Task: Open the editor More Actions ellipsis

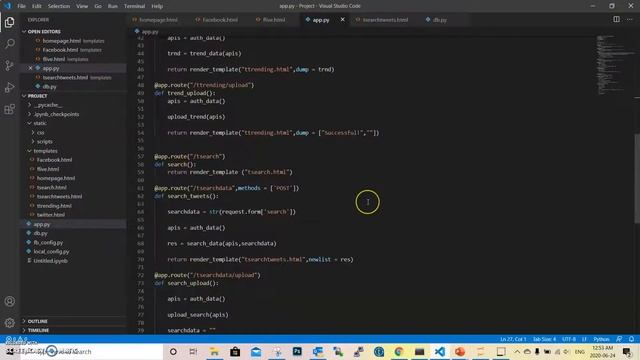Action: (630, 19)
